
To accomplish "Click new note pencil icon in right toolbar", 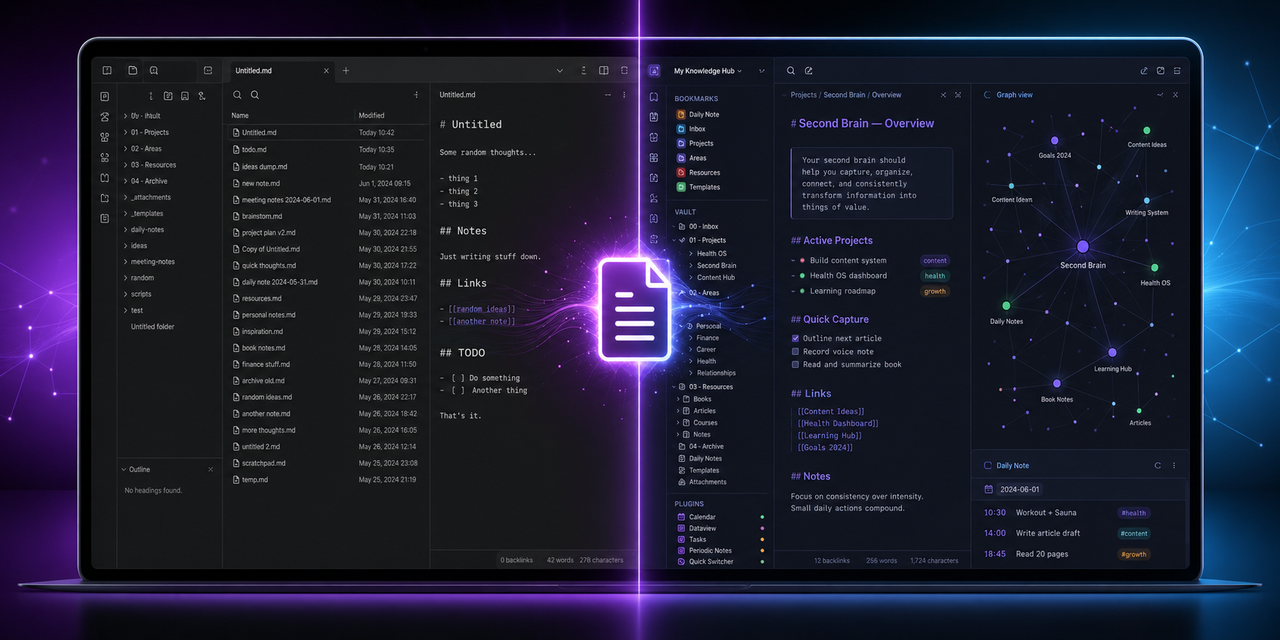I will tap(808, 71).
